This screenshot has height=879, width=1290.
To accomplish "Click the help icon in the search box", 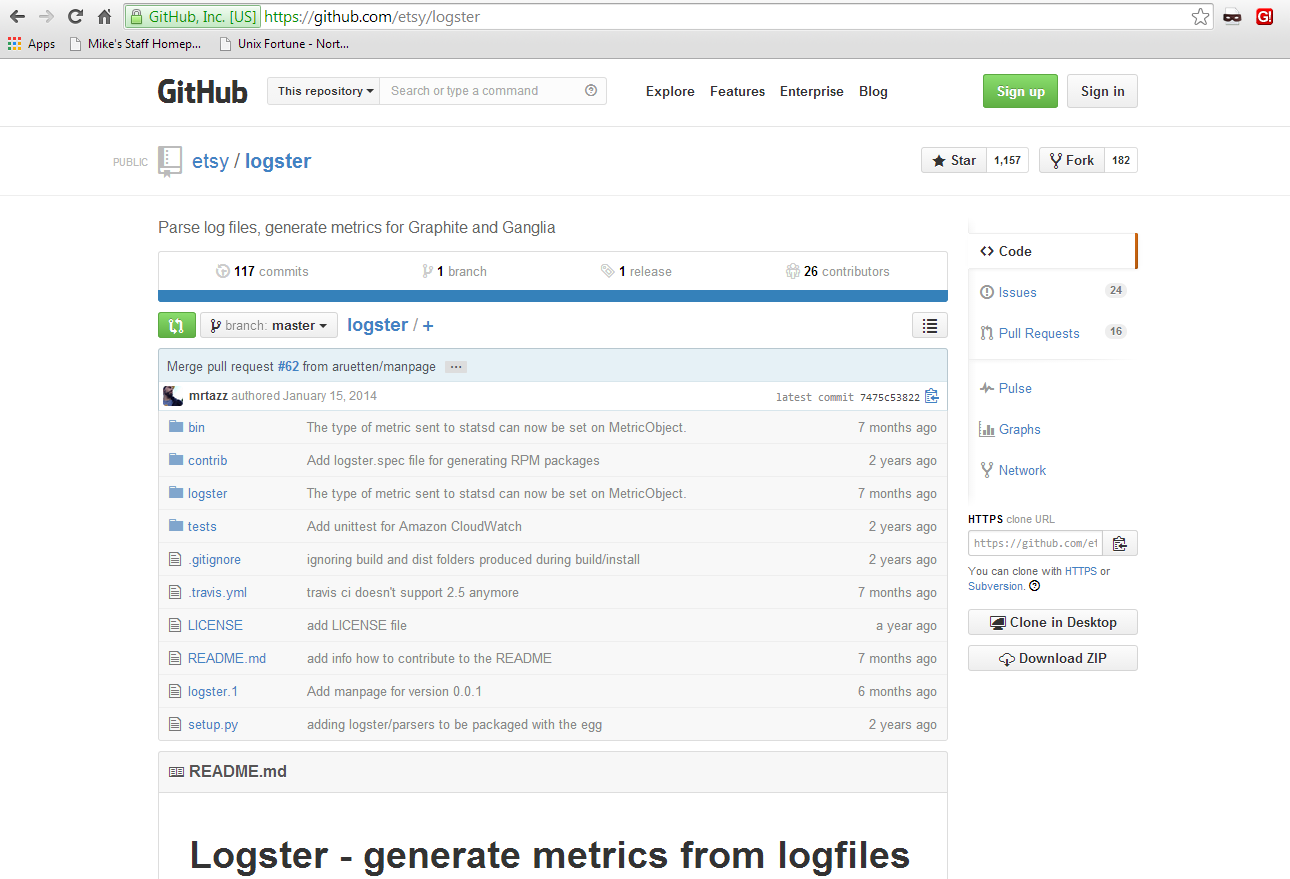I will (x=591, y=91).
